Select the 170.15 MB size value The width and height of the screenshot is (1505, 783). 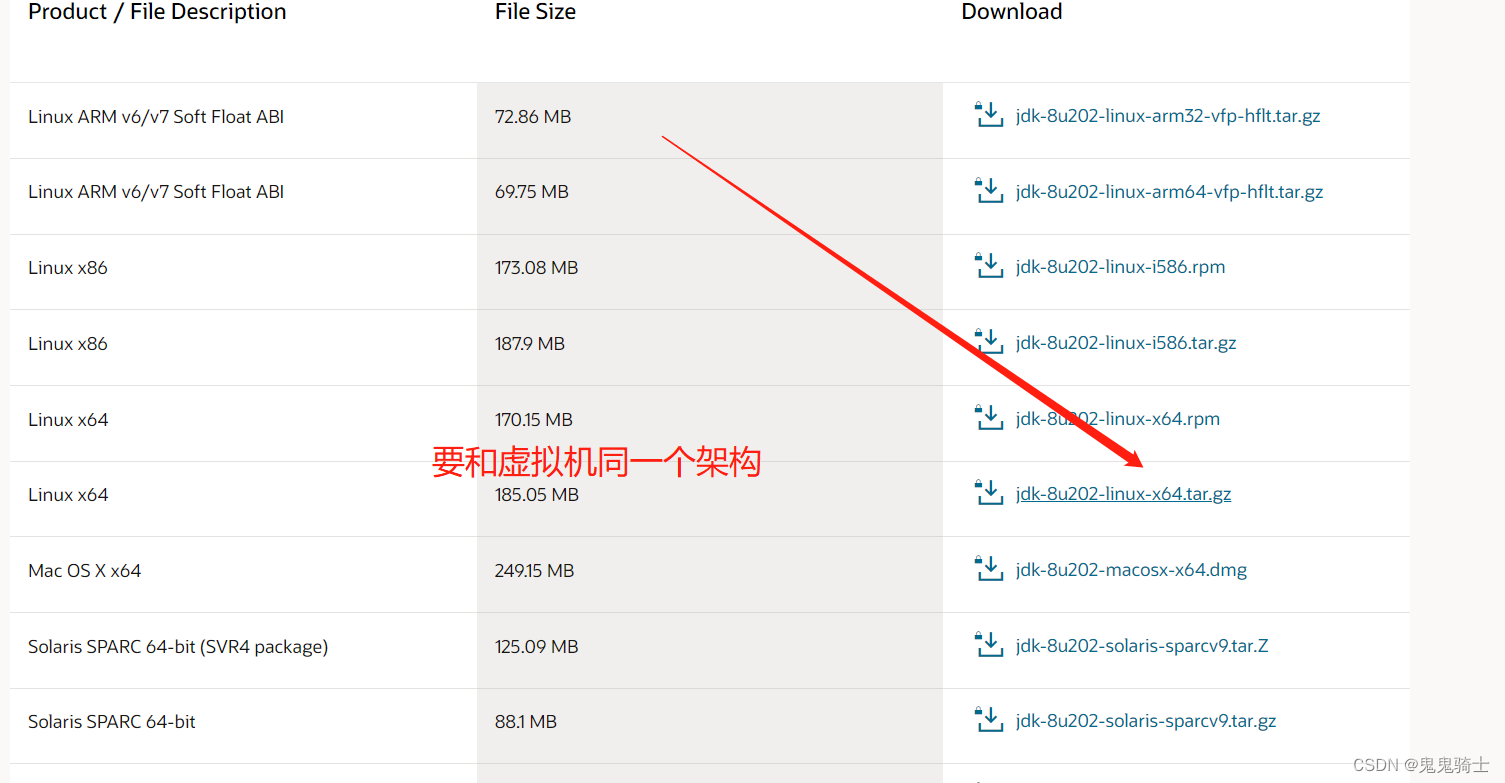coord(534,420)
